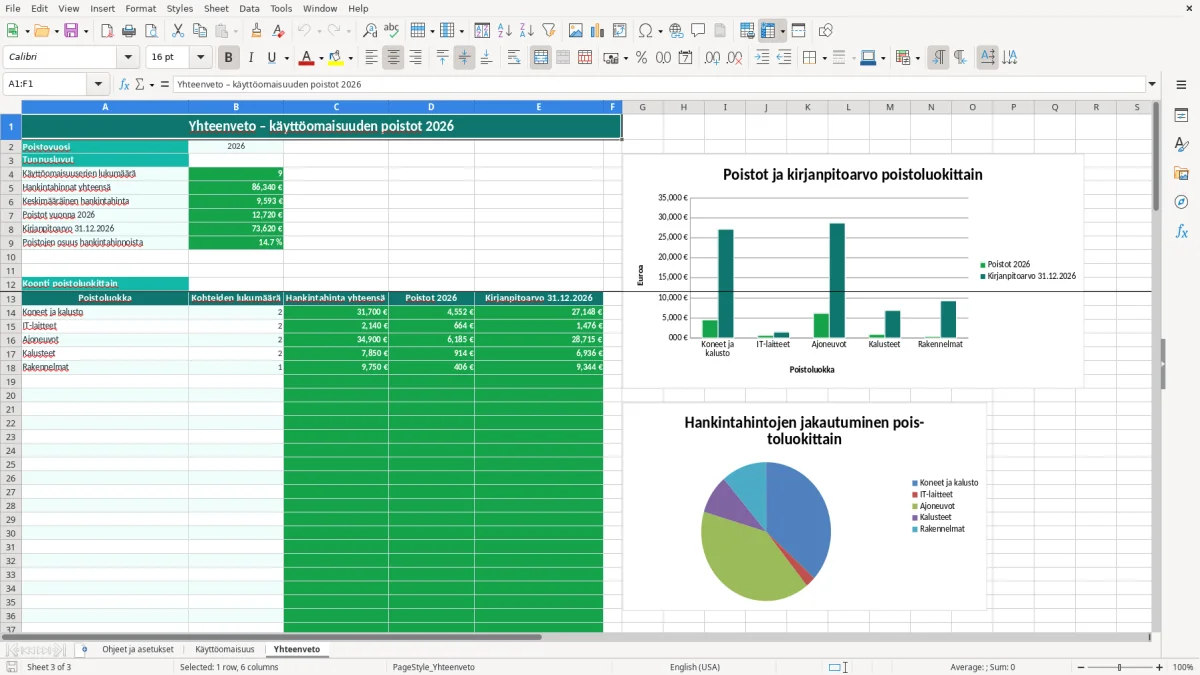Screen dimensions: 1200x675
Task: Toggle Italic formatting
Action: 251,58
